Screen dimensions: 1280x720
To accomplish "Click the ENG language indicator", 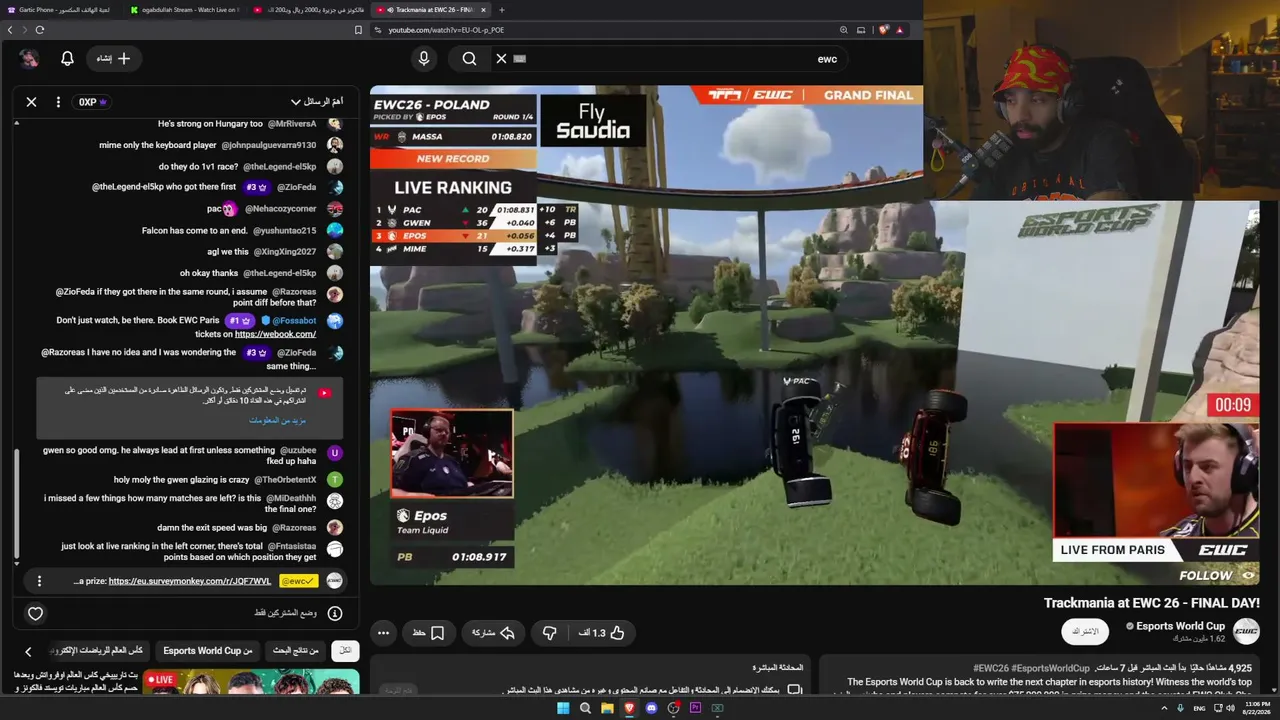I will point(1199,708).
